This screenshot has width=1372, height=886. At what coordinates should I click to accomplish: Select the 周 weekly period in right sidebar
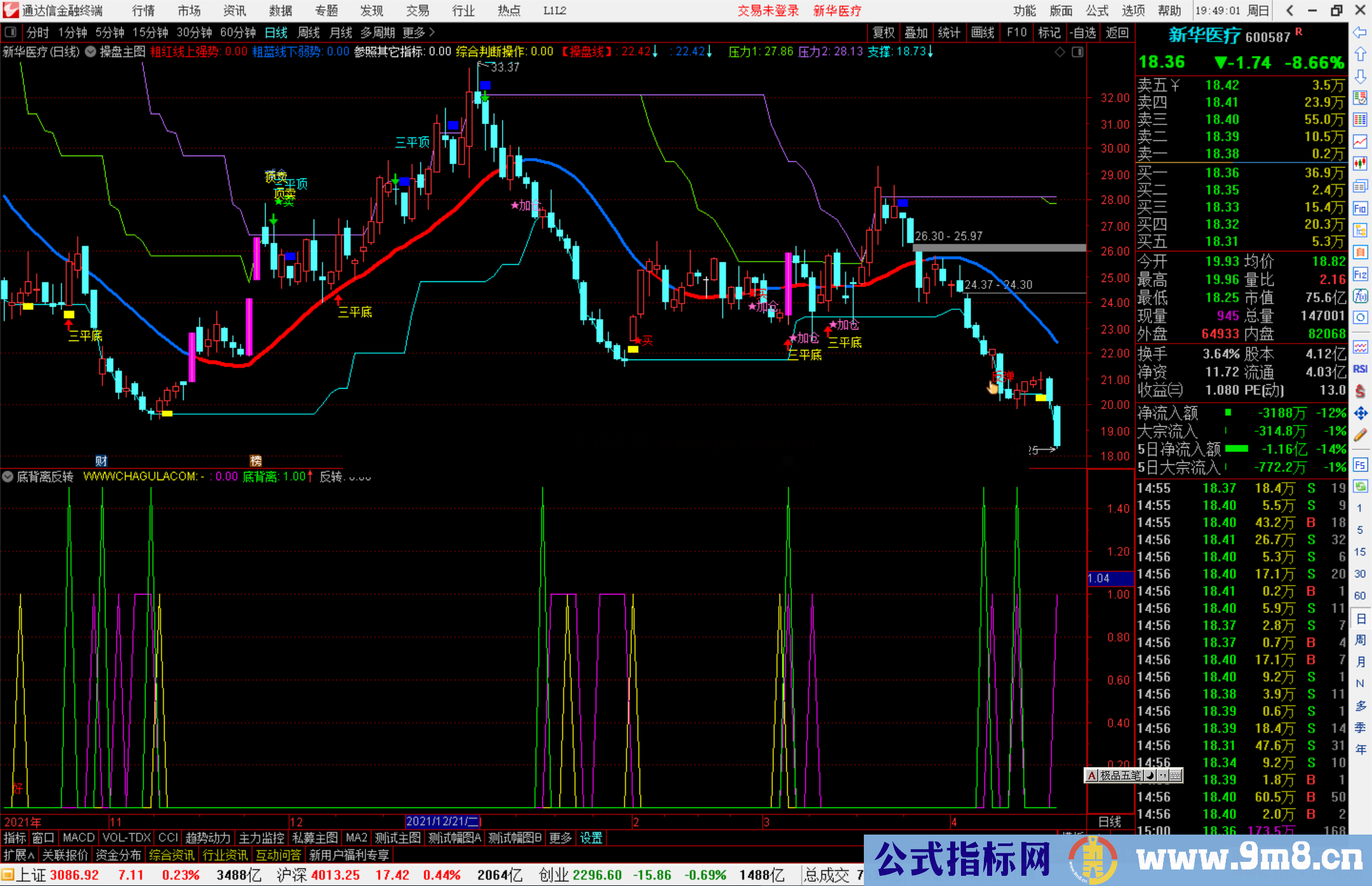(x=1360, y=640)
